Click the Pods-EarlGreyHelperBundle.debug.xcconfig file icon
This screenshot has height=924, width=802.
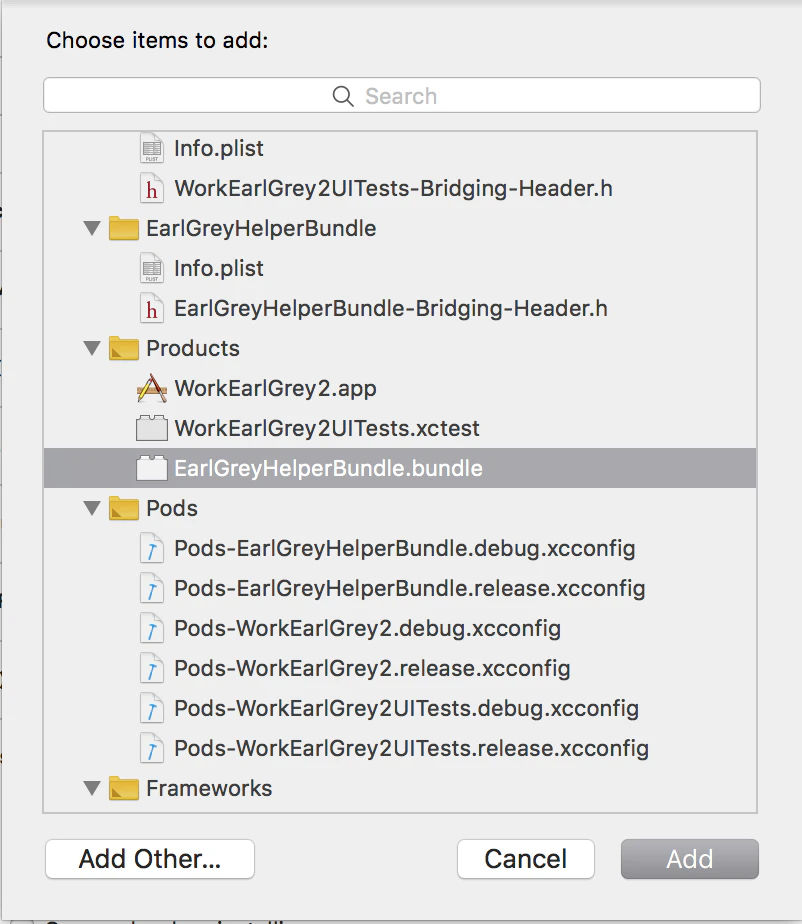point(152,549)
